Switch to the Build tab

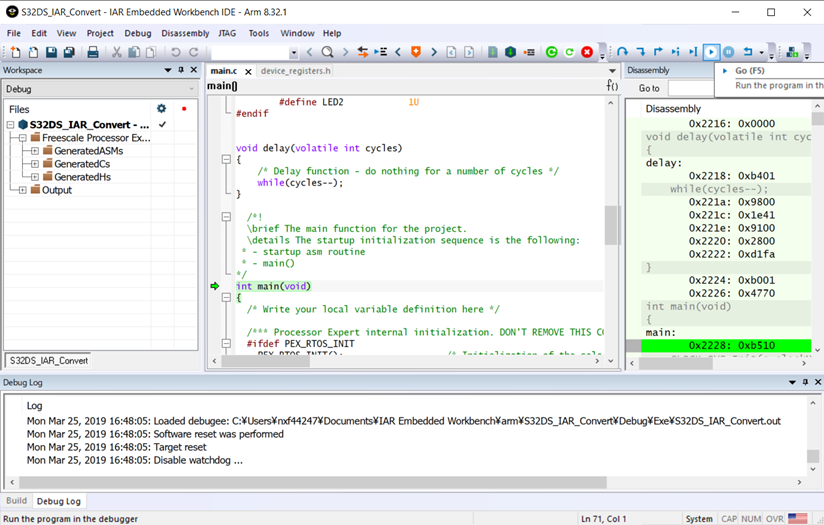[16, 500]
